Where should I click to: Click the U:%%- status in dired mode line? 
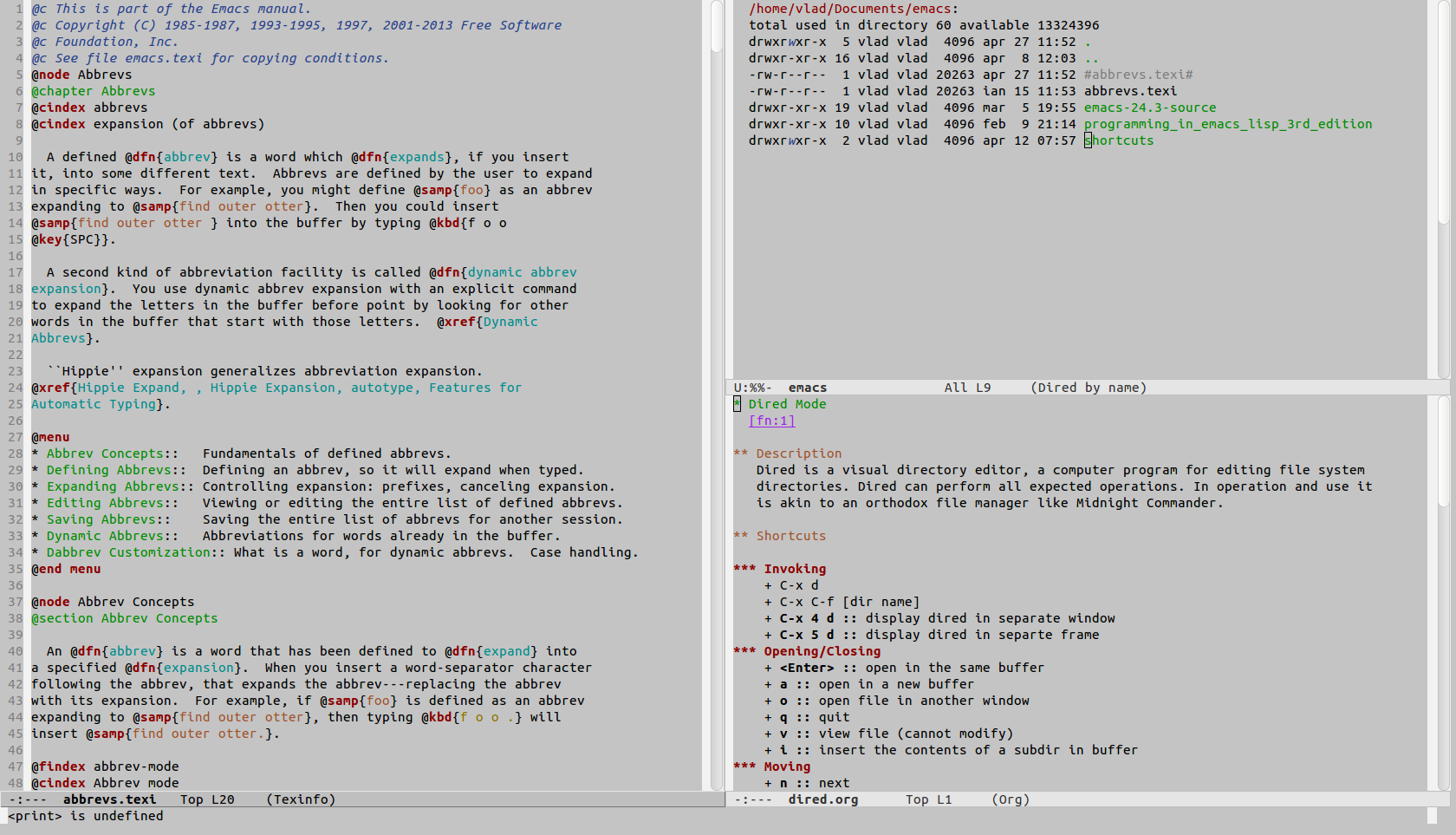[x=753, y=388]
